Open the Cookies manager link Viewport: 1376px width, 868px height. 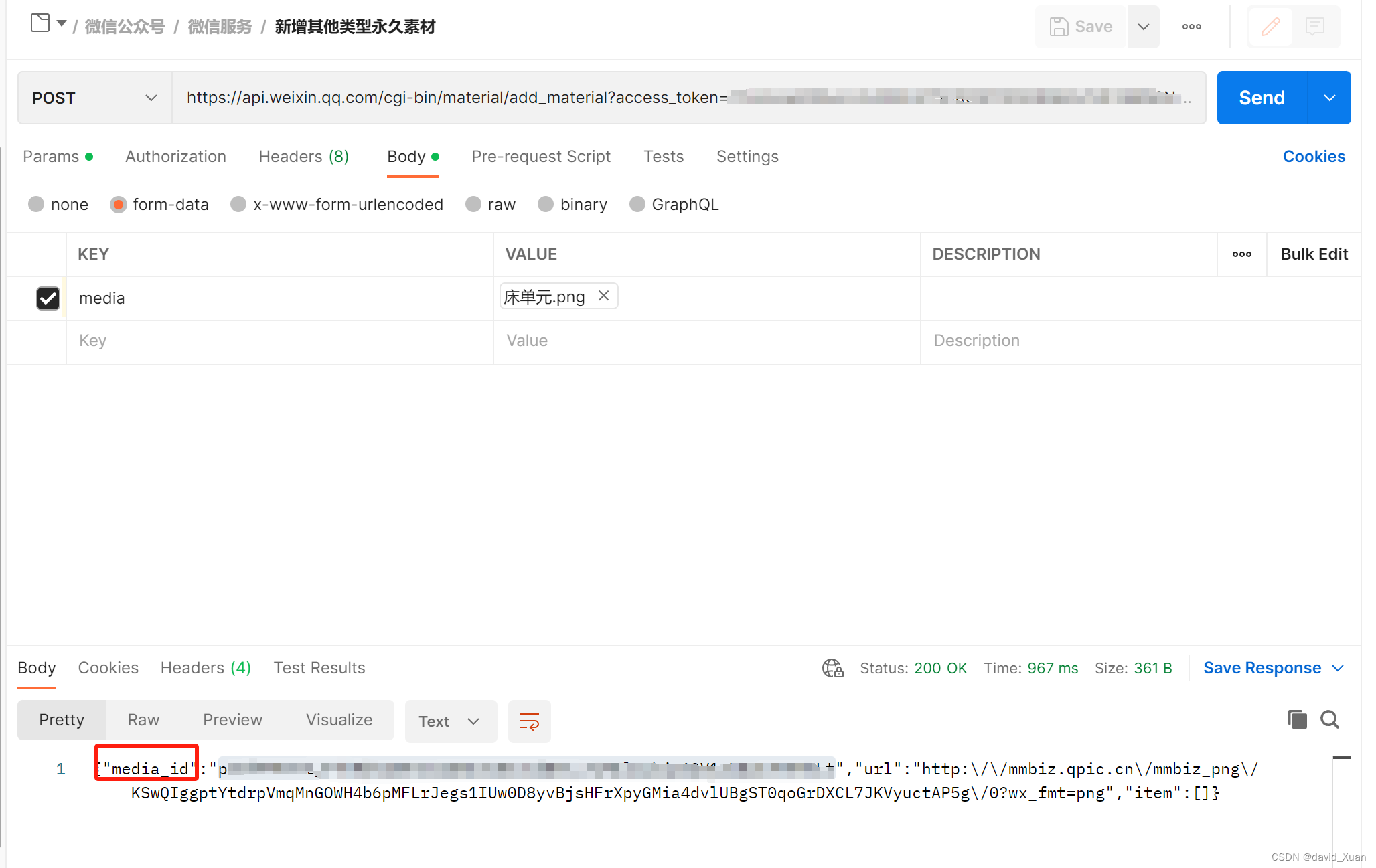click(1314, 157)
